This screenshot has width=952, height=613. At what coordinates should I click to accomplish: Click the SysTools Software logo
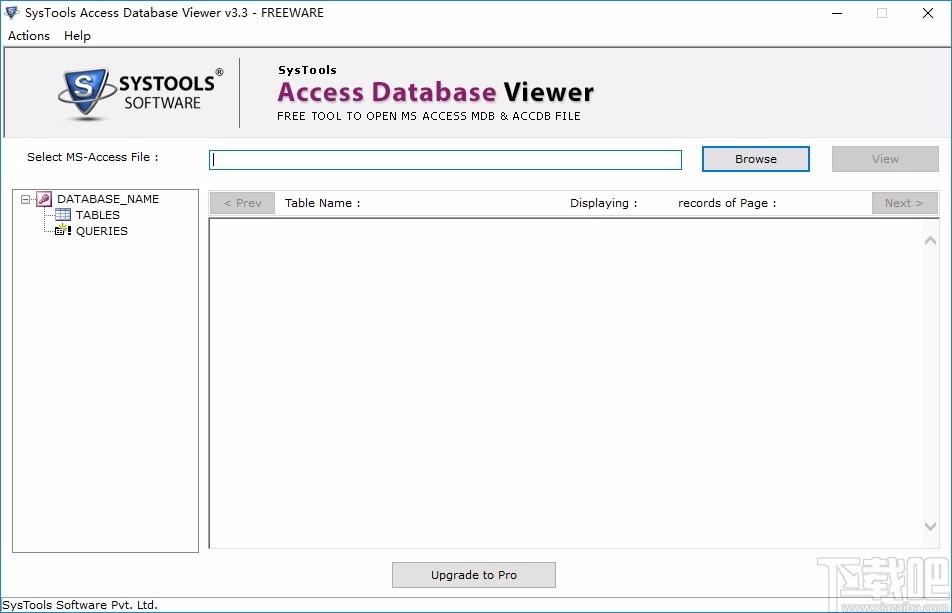[141, 93]
